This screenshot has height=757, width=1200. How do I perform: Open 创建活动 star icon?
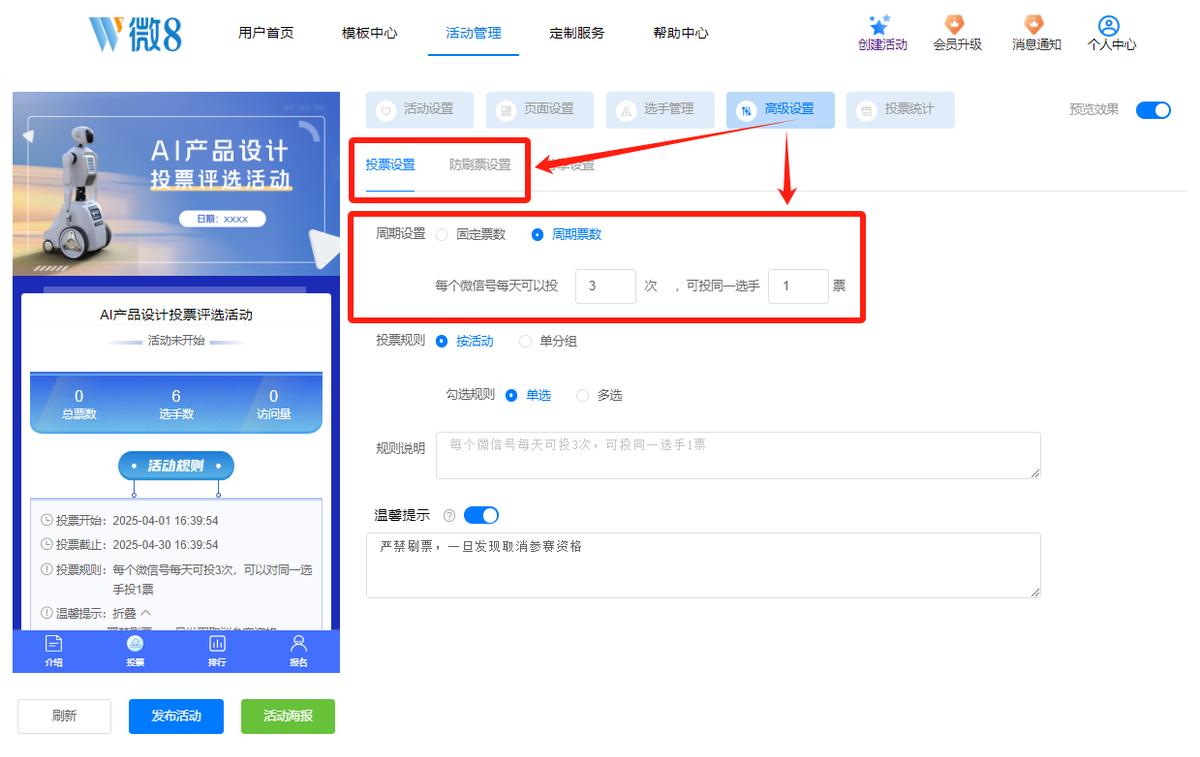pyautogui.click(x=880, y=25)
